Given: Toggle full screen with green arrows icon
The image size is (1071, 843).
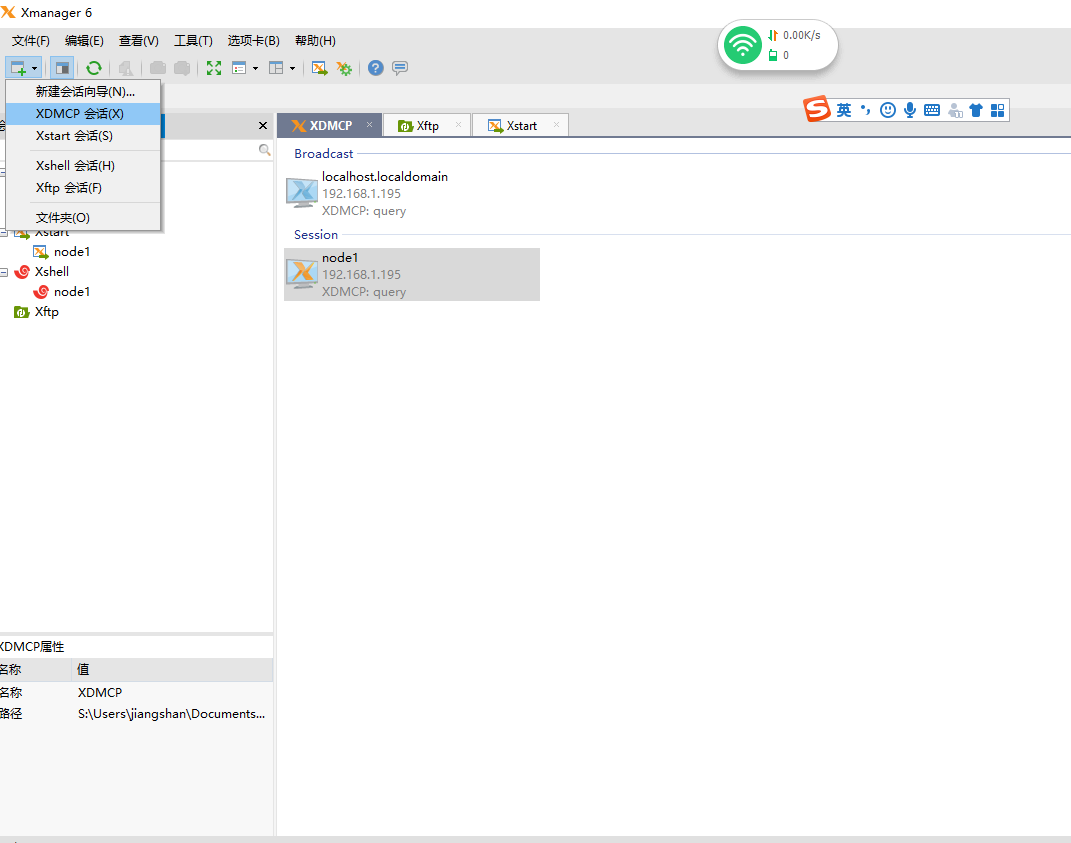Looking at the screenshot, I should [x=214, y=68].
